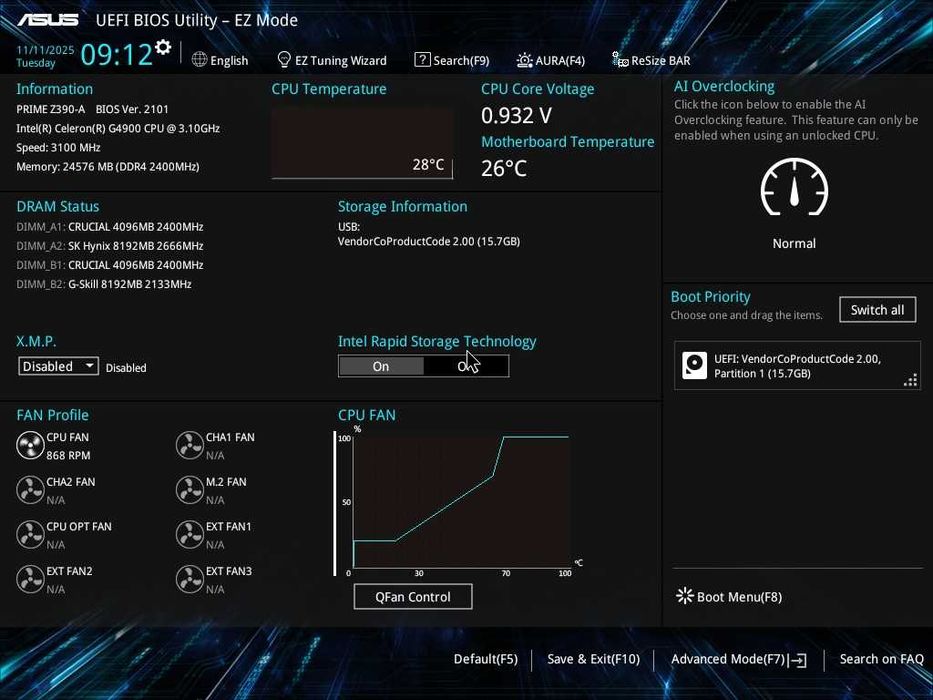Select the UEFI VendorCoProductCode boot priority item
The width and height of the screenshot is (933, 700).
(797, 365)
